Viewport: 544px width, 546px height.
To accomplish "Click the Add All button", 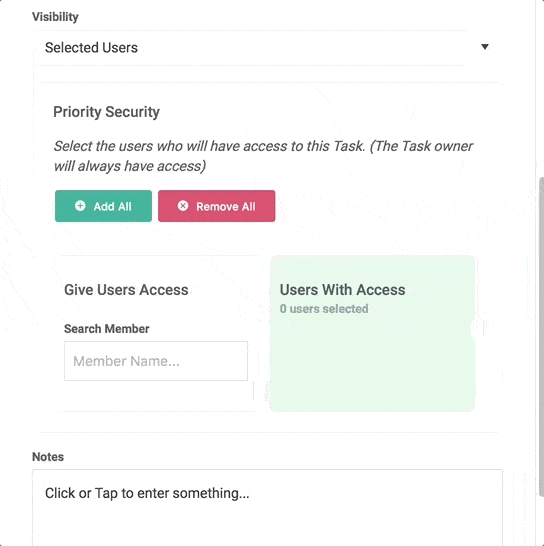I will tap(103, 206).
